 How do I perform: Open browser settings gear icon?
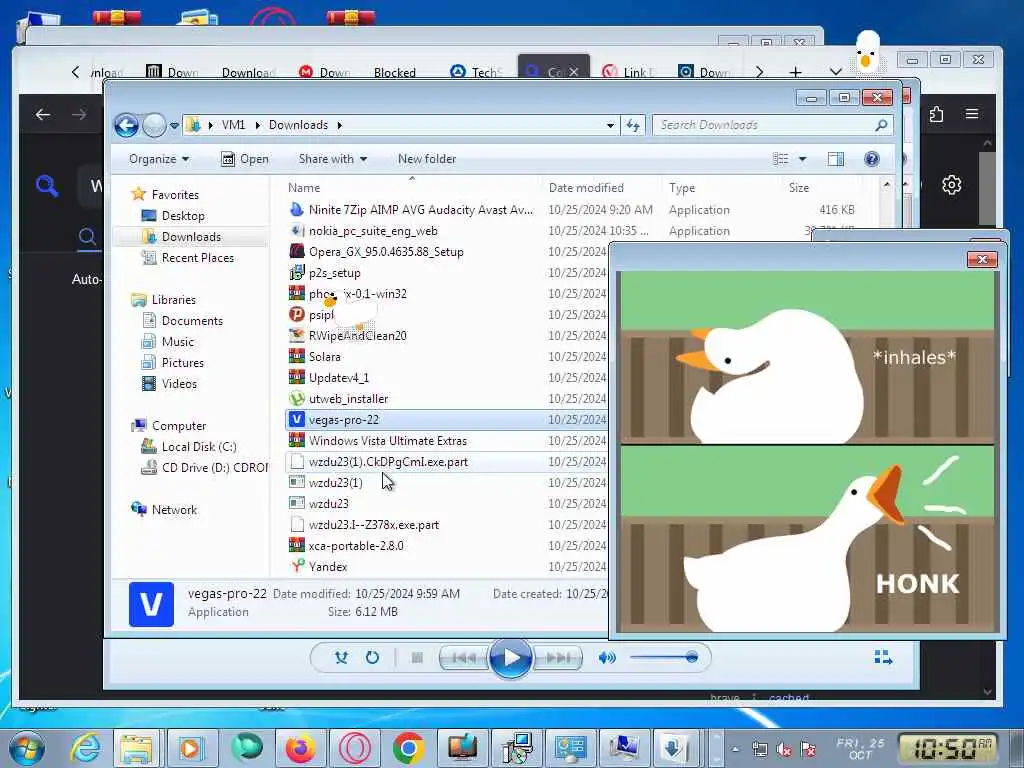point(952,185)
